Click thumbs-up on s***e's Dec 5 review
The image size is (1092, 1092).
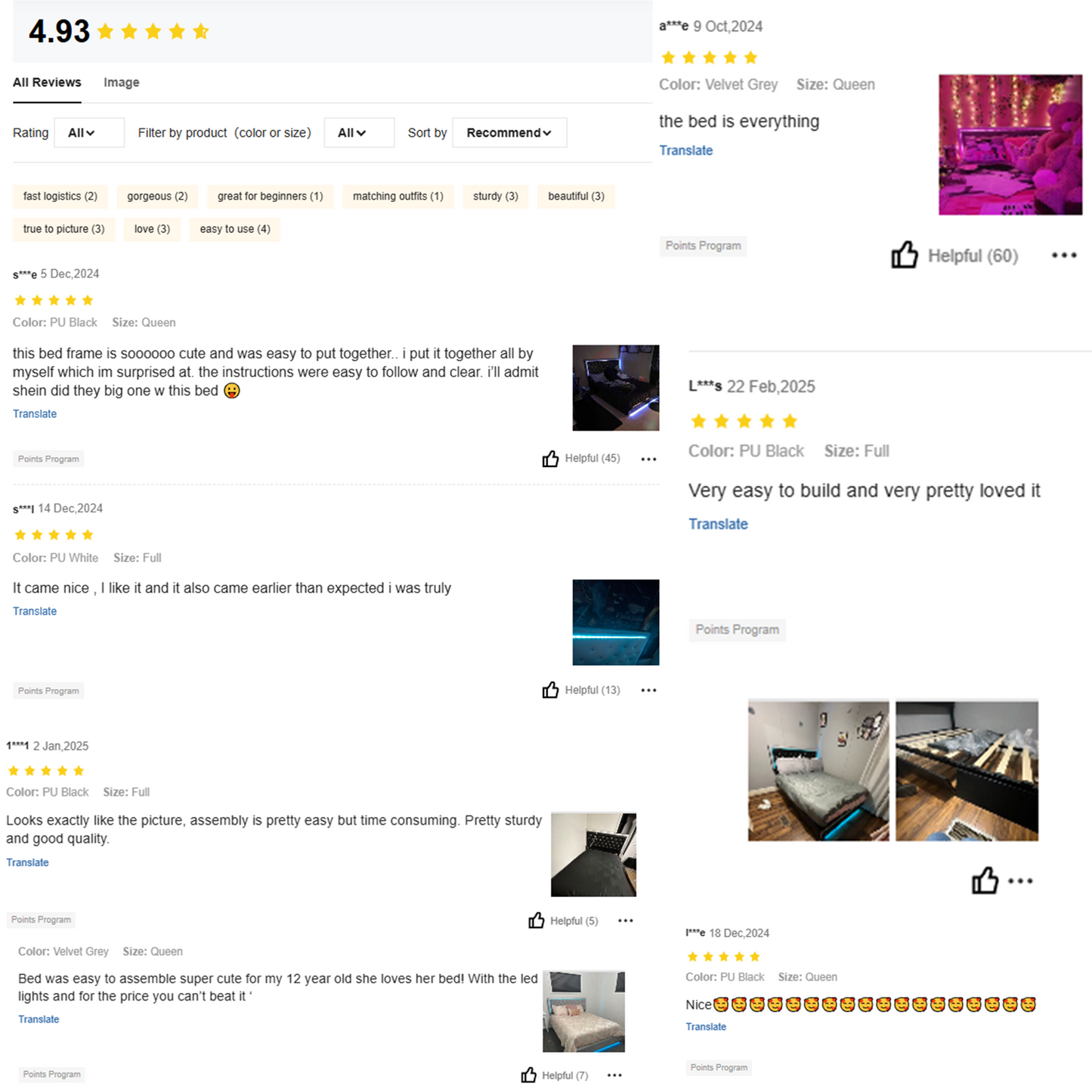[x=550, y=459]
